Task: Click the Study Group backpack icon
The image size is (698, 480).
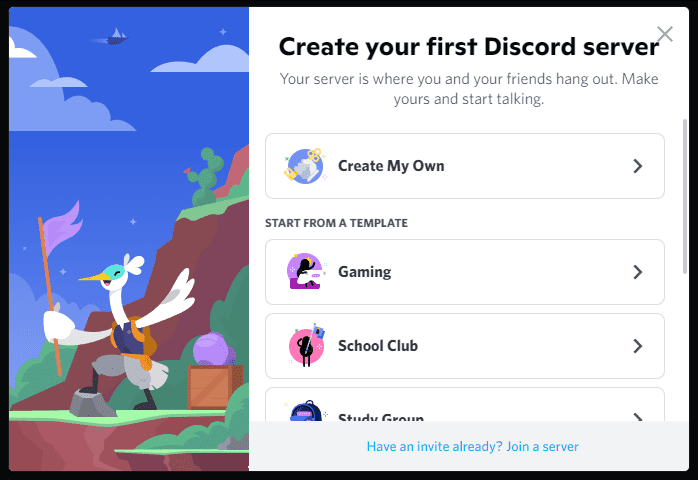Action: 305,411
